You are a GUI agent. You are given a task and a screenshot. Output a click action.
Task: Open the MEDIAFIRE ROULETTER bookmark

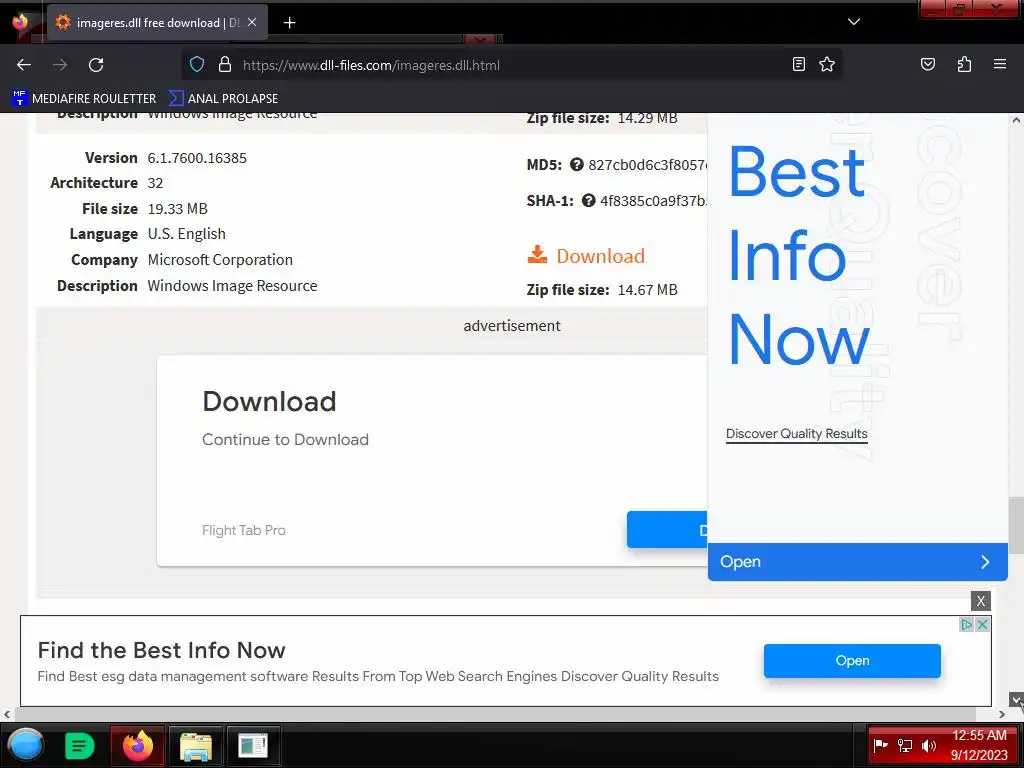point(84,99)
